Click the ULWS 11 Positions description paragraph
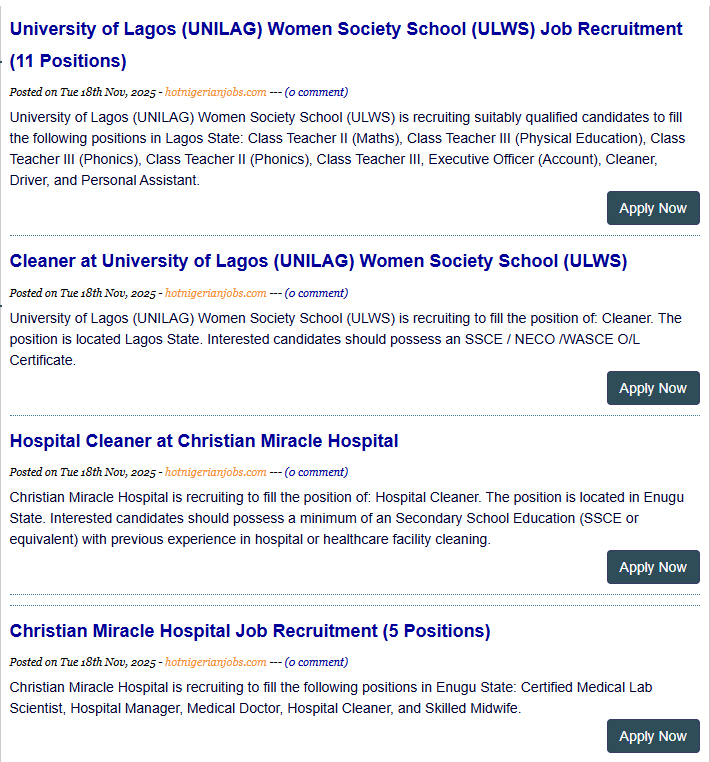710x762 pixels. (x=346, y=149)
